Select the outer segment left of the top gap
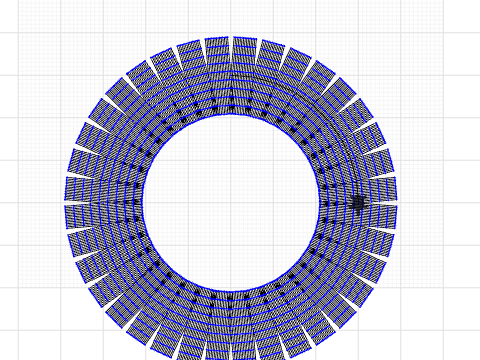This screenshot has width=480, height=360. pos(217,50)
